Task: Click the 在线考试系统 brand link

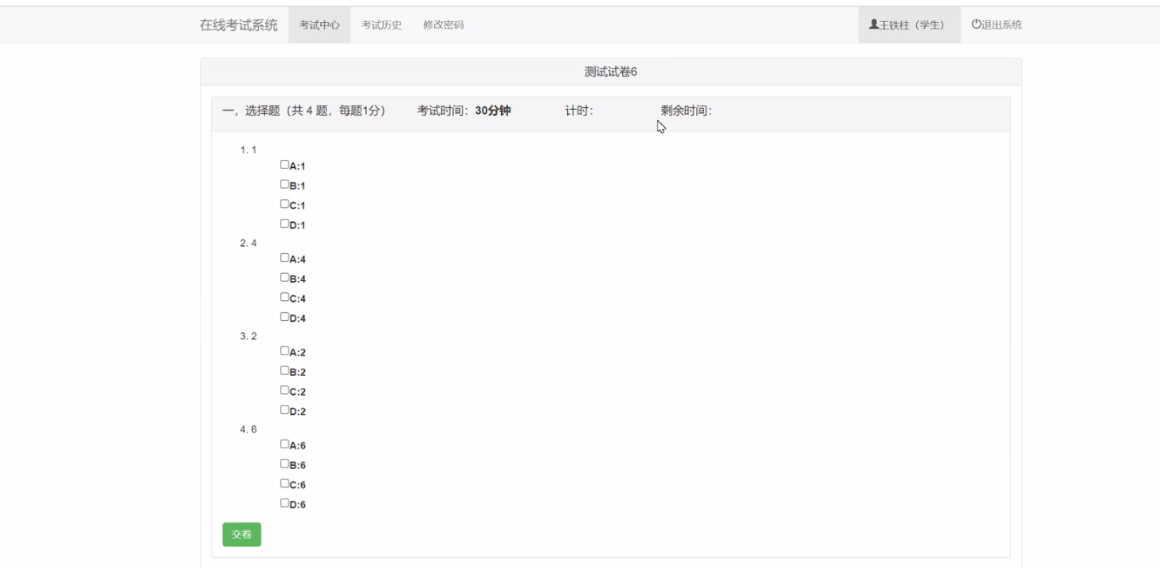Action: click(239, 25)
